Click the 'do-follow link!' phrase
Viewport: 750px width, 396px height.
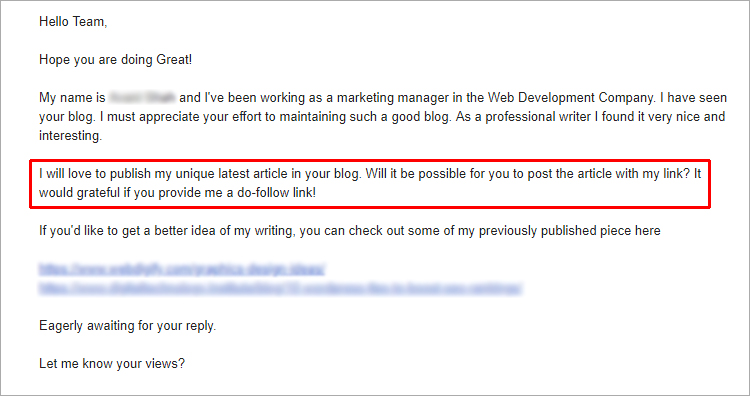click(x=276, y=193)
